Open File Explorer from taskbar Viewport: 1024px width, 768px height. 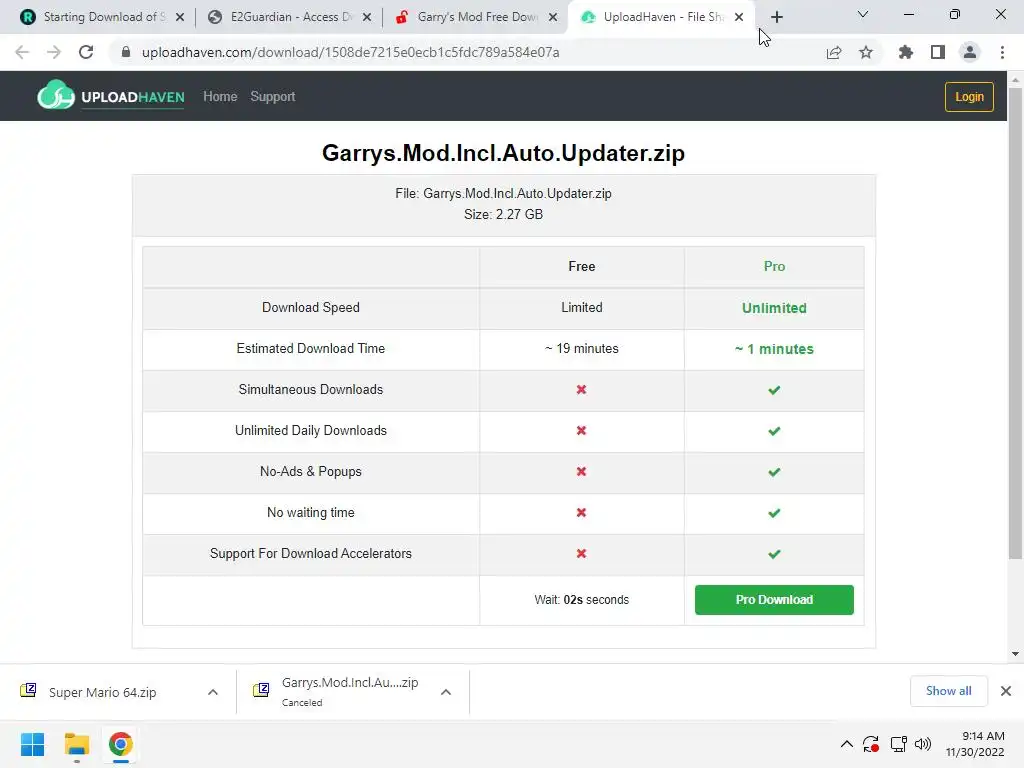tap(77, 744)
